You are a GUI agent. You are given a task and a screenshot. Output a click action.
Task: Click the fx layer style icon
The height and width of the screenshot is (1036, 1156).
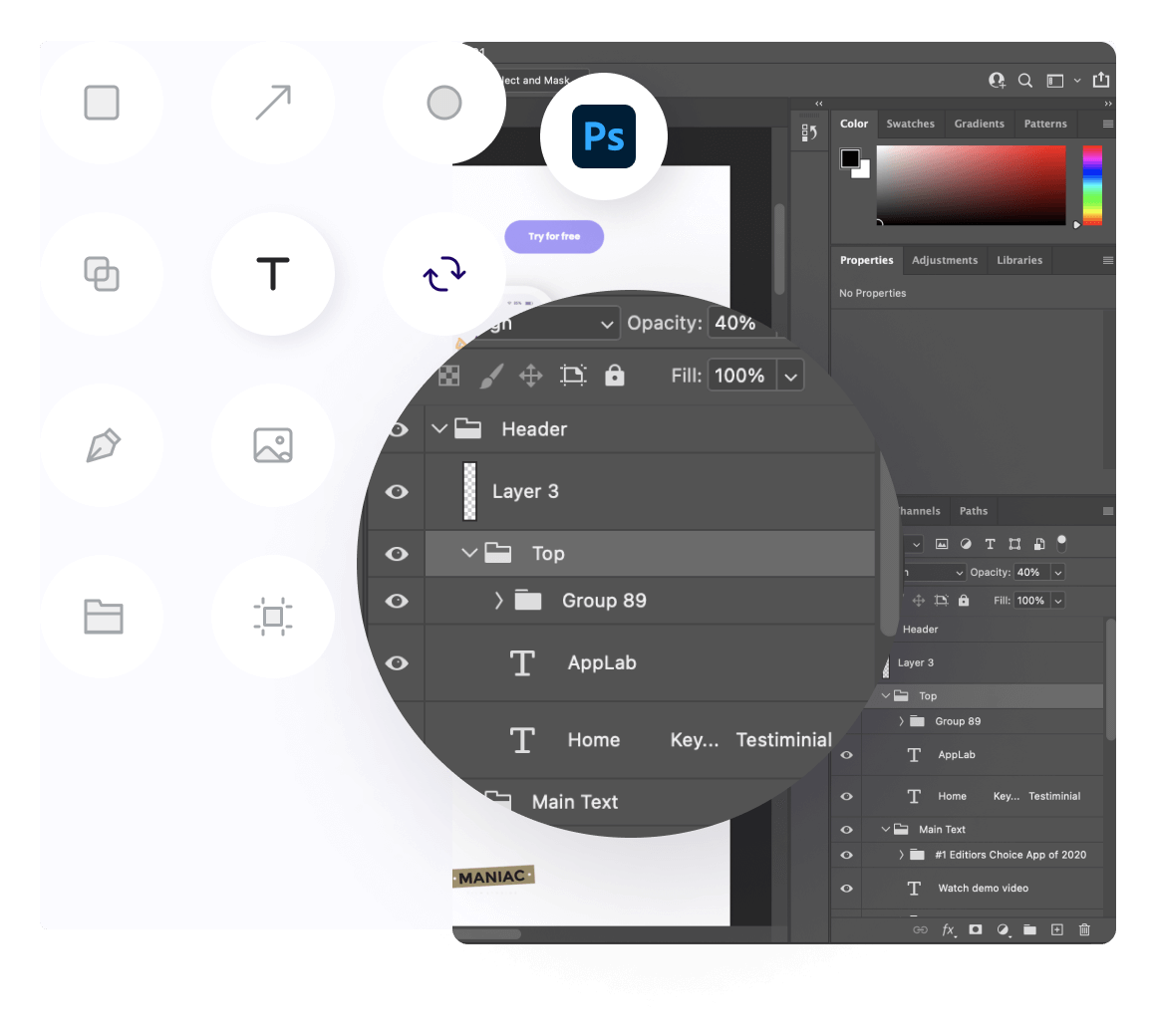click(x=949, y=929)
